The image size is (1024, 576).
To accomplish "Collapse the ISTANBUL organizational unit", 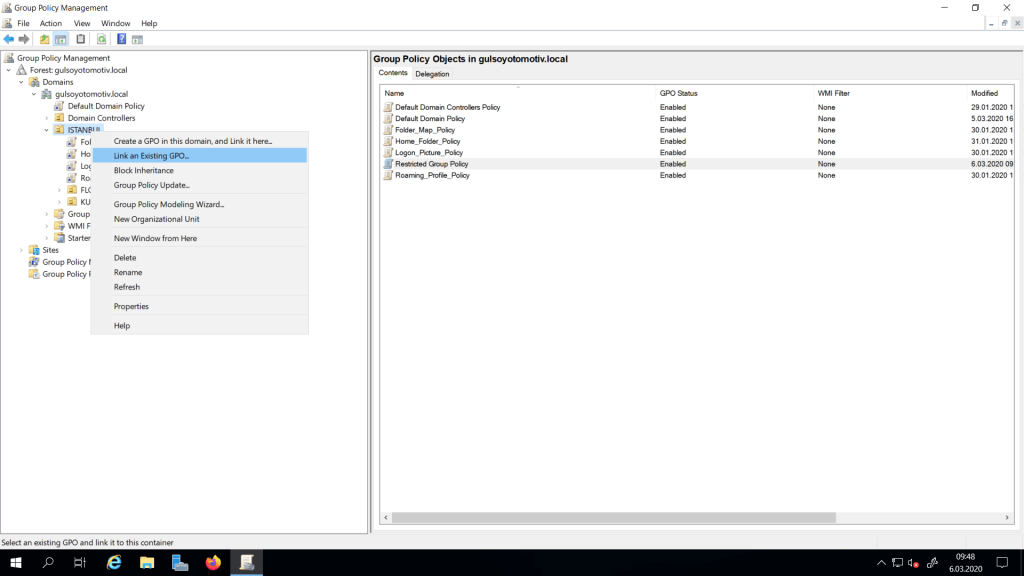I will [47, 130].
